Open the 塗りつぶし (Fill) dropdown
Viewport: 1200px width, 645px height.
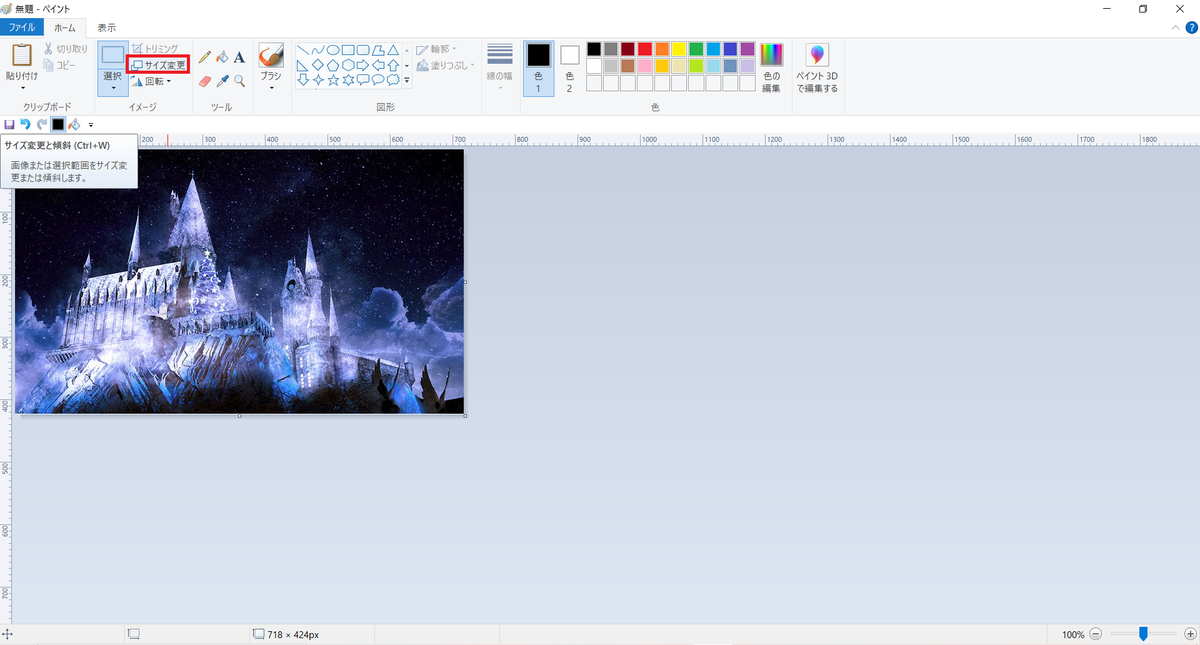tap(443, 65)
